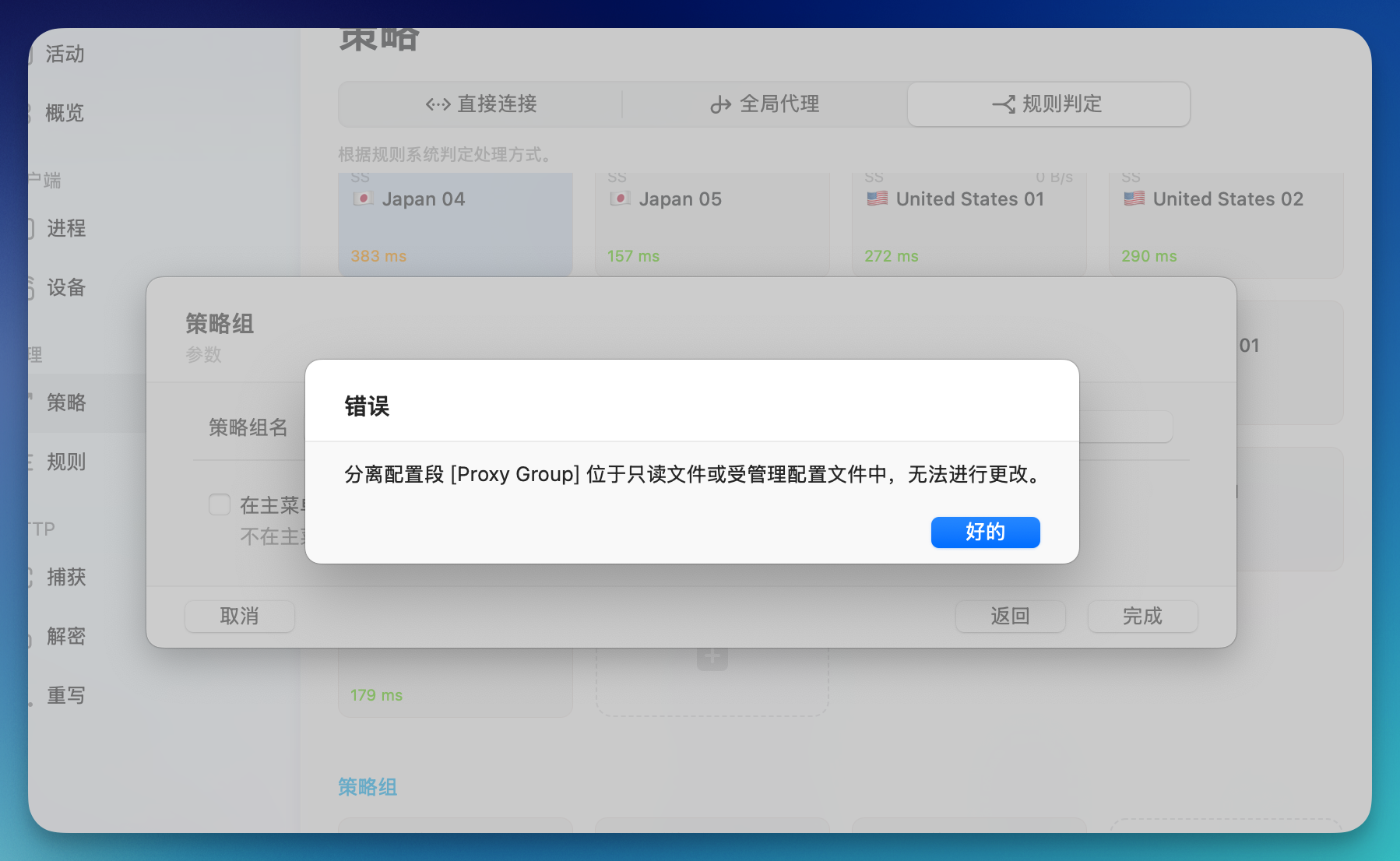Screen dimensions: 1400x861
Task: Open the 重写 rewrite panel
Action: 65,695
